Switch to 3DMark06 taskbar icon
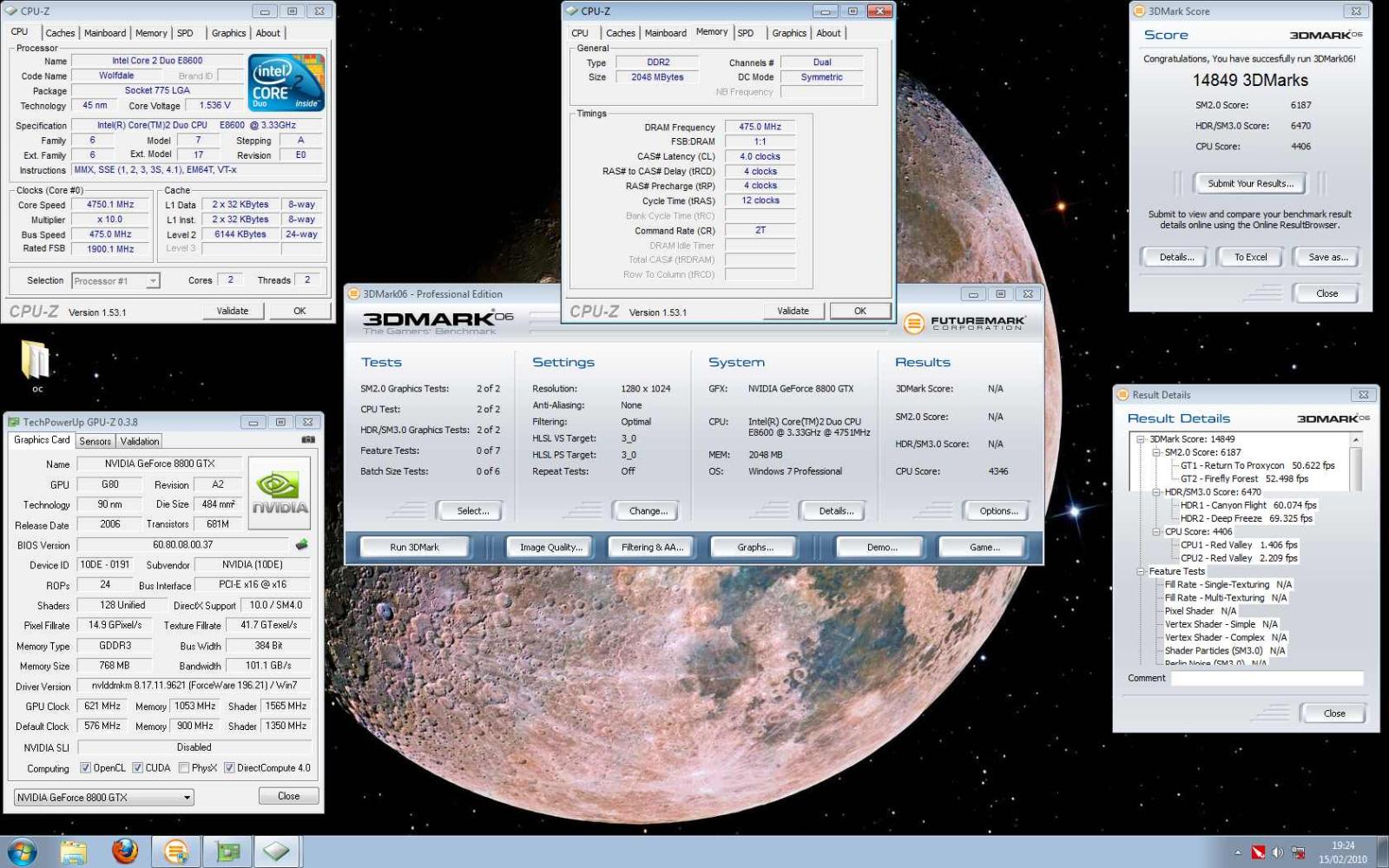Viewport: 1389px width, 868px height. [176, 852]
